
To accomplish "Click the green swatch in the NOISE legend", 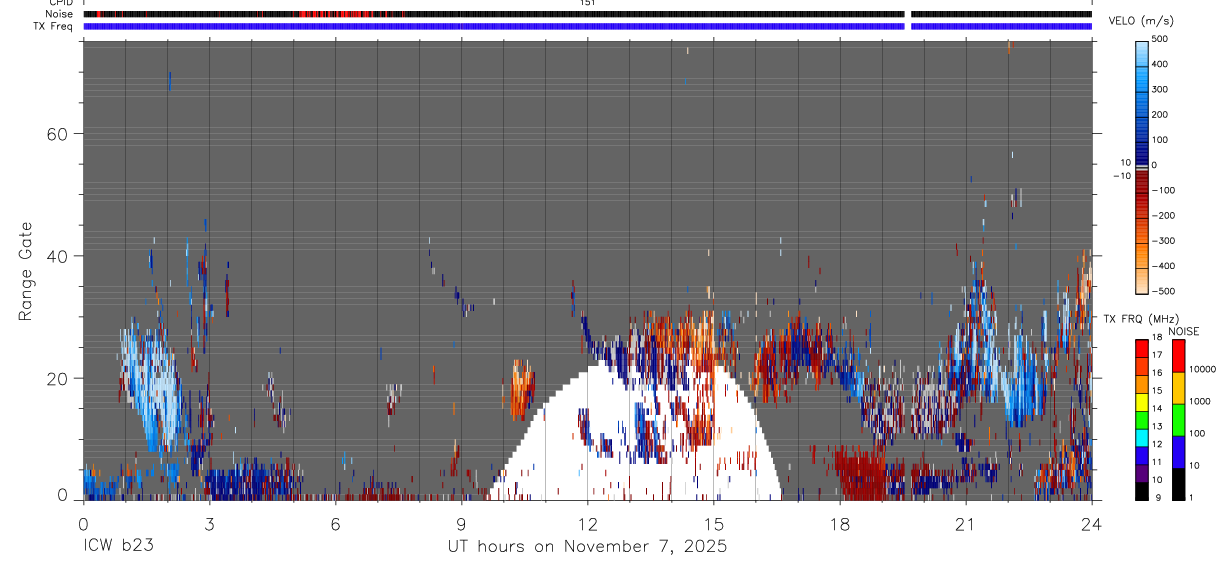I will 1177,419.
